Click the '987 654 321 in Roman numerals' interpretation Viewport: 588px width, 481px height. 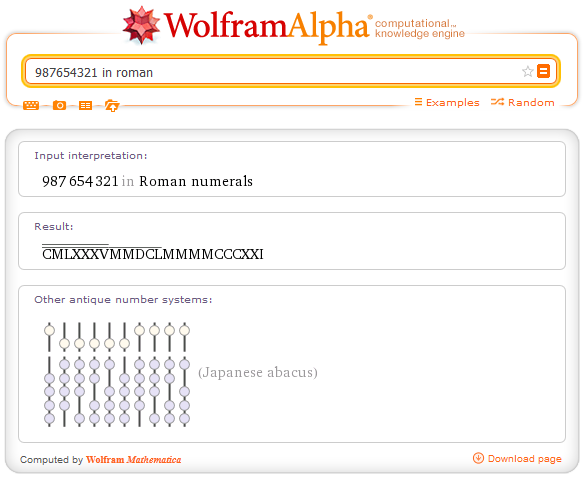tap(147, 181)
